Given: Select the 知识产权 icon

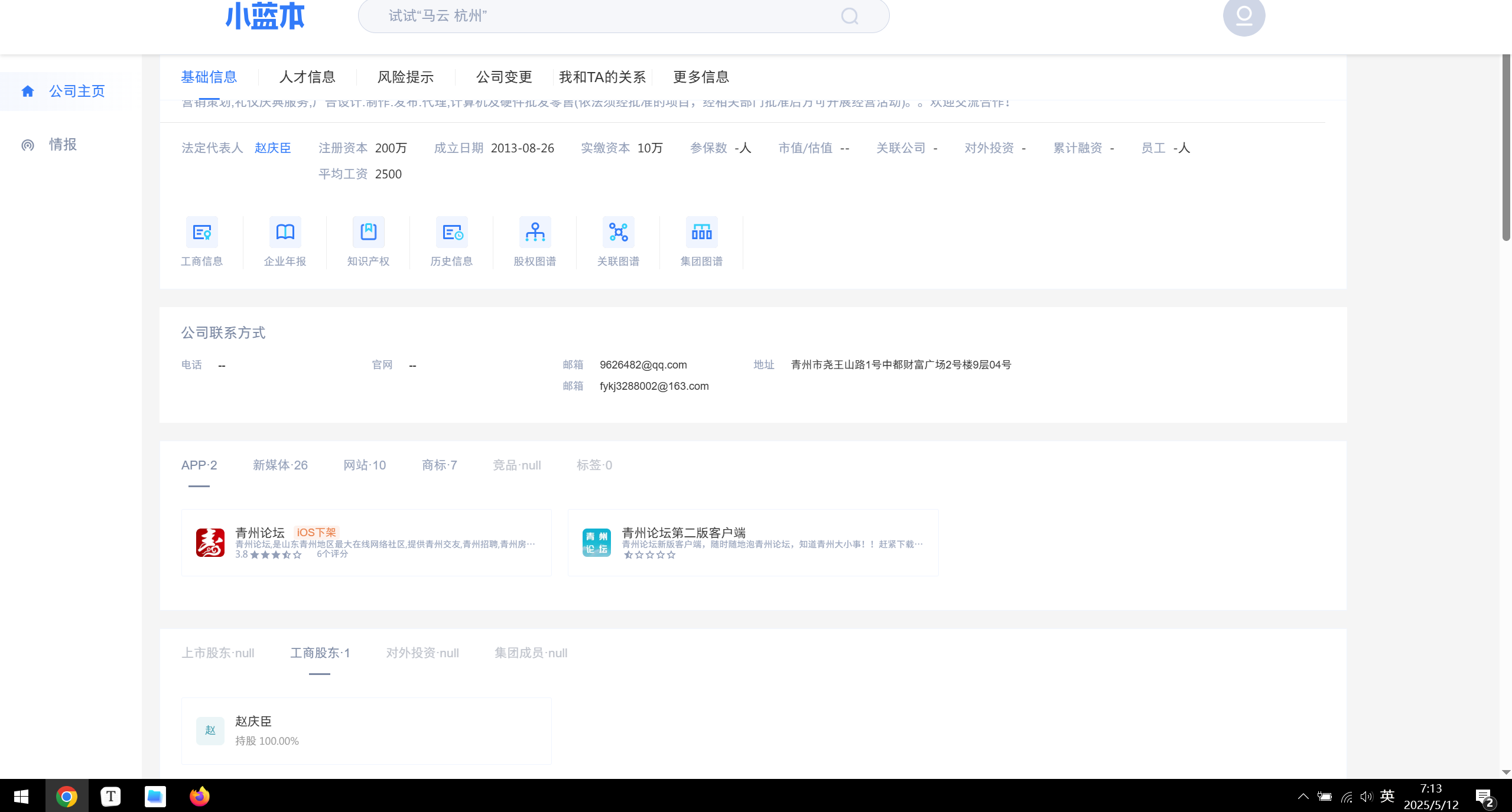Looking at the screenshot, I should point(368,231).
